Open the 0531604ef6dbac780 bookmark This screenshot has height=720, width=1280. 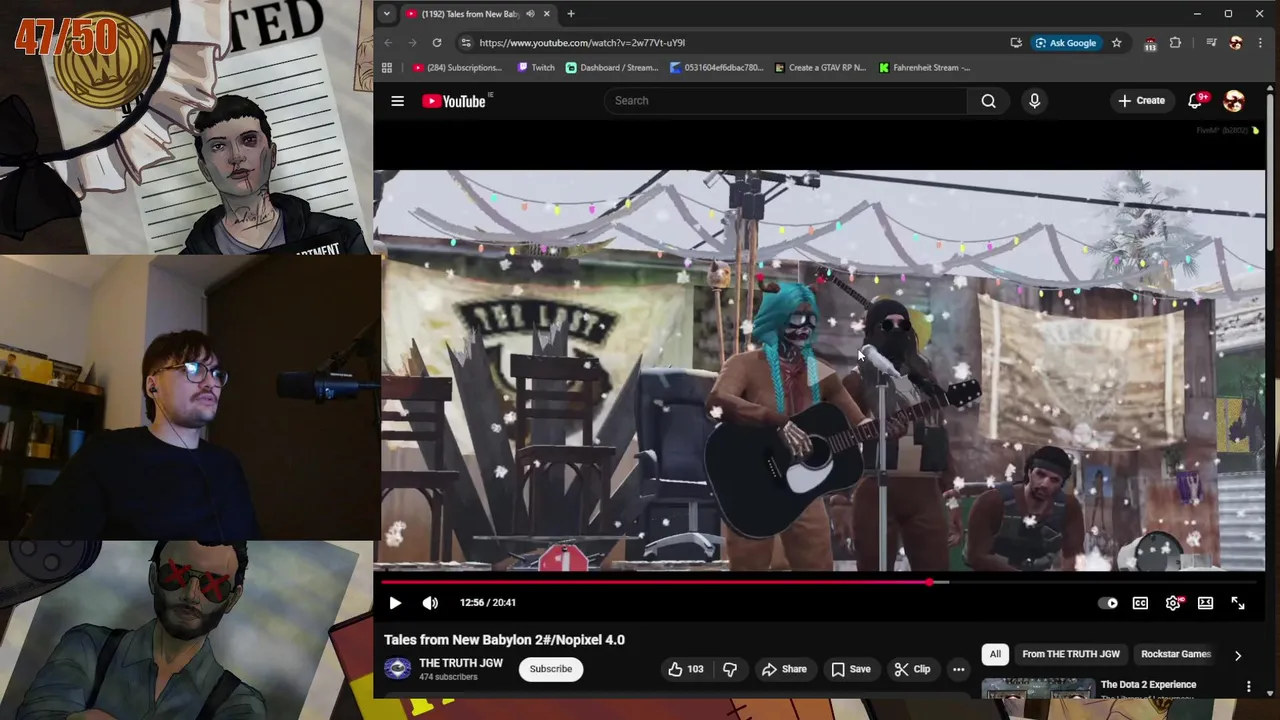tap(717, 68)
